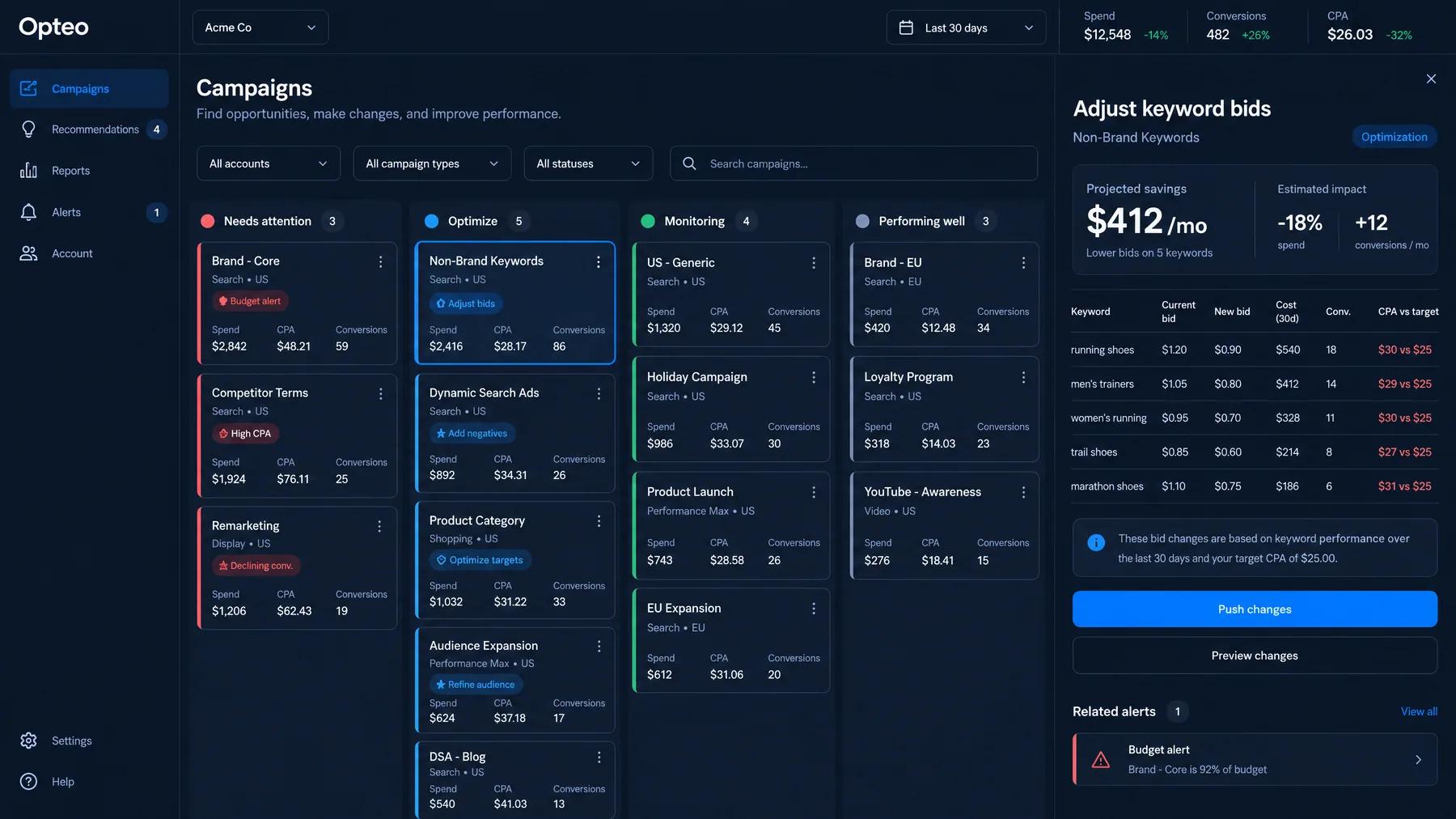Open the Acme Co account dropdown
The width and height of the screenshot is (1456, 819).
click(x=260, y=28)
